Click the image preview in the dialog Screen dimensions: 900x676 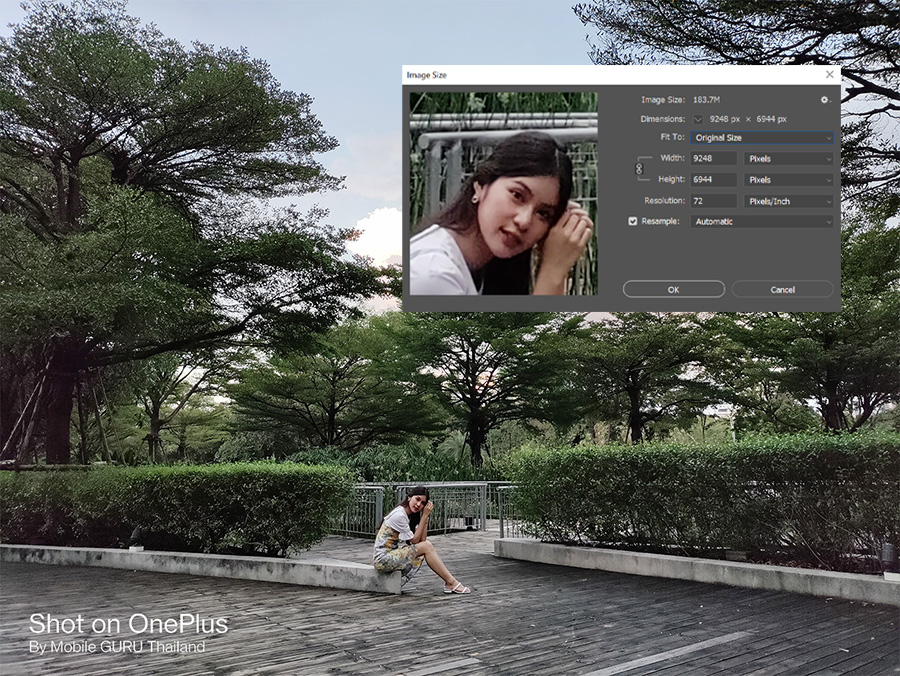coord(503,193)
